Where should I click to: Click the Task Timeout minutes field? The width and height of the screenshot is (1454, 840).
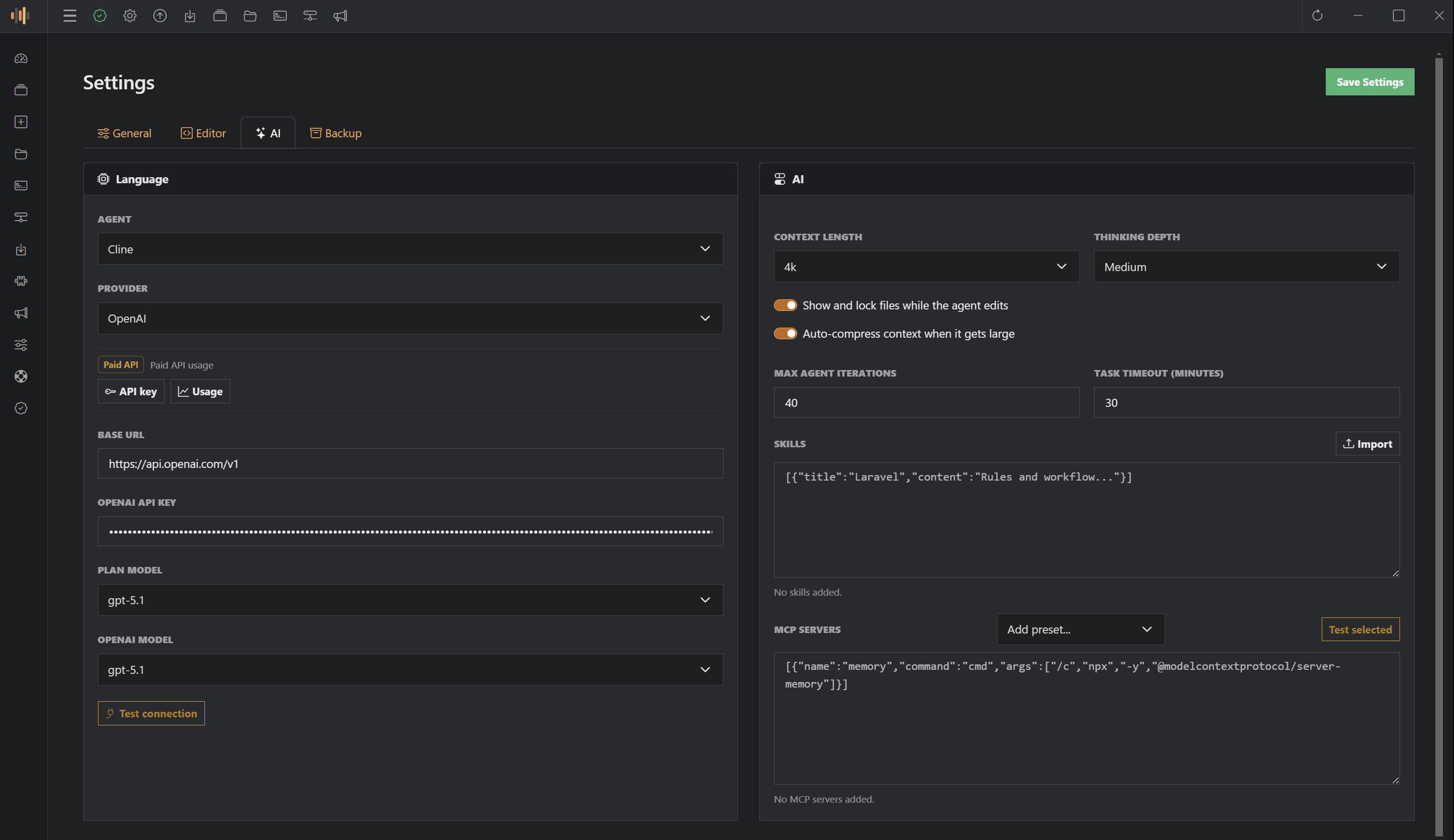point(1247,402)
